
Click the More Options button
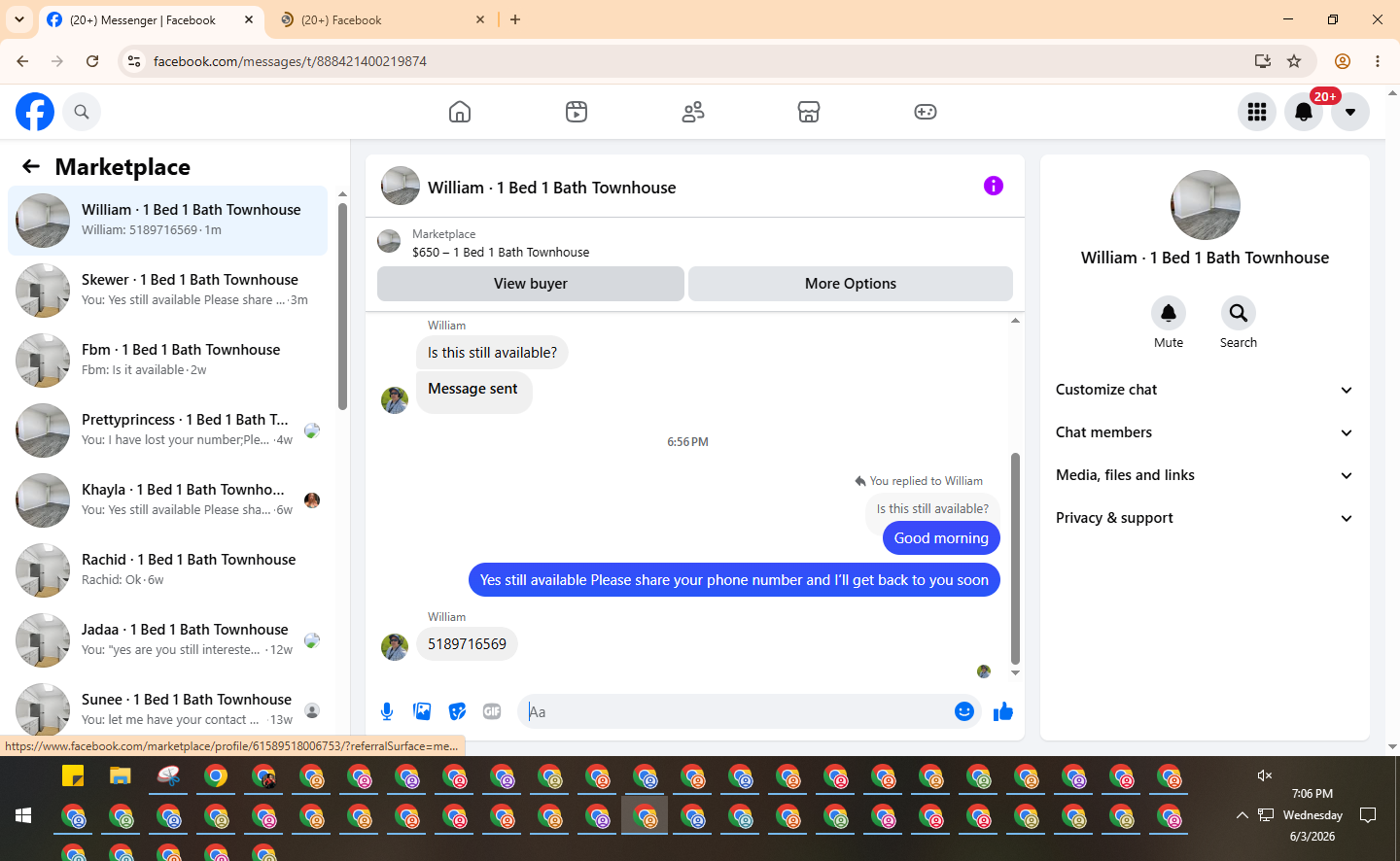(851, 284)
